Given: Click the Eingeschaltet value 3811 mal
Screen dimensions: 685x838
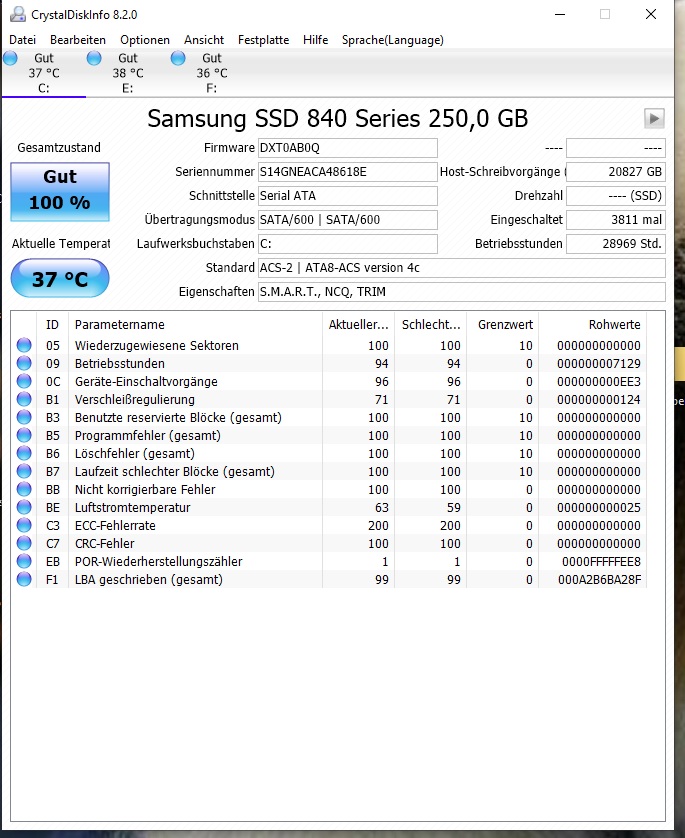Looking at the screenshot, I should pos(616,220).
